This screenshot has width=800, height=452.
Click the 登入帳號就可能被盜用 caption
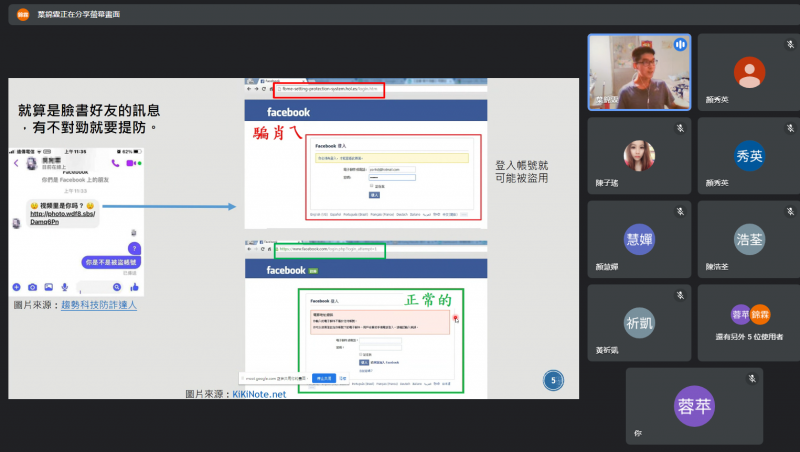[521, 172]
